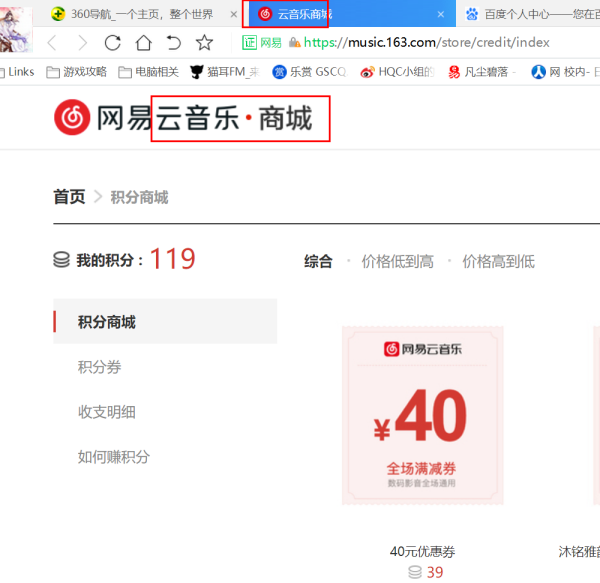The width and height of the screenshot is (600, 583).
Task: Reload the page with refresh icon
Action: pyautogui.click(x=112, y=43)
